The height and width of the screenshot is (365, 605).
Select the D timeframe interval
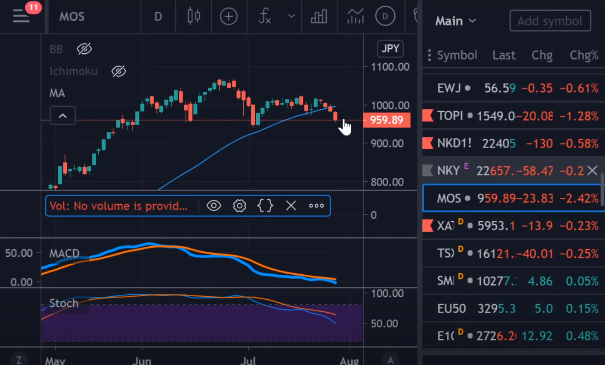click(158, 17)
